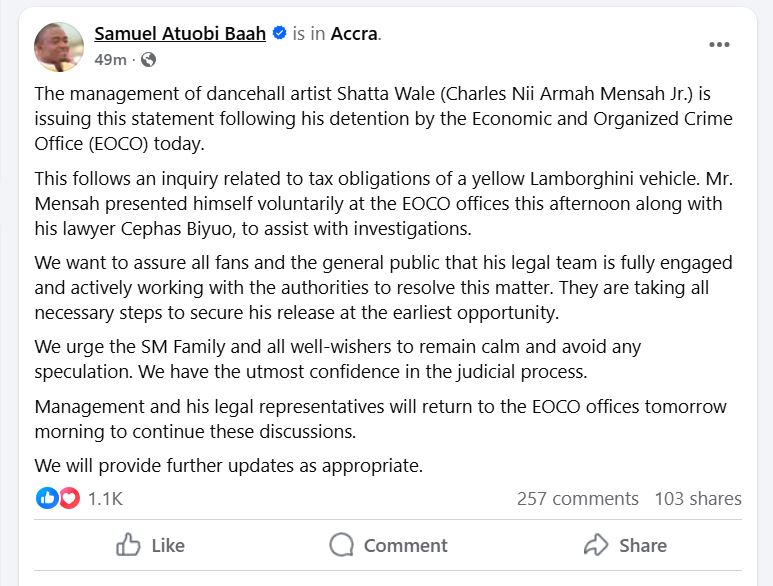Screen dimensions: 773x586
Task: Visit the Samuel Atuobi Baah profile link
Action: point(180,34)
